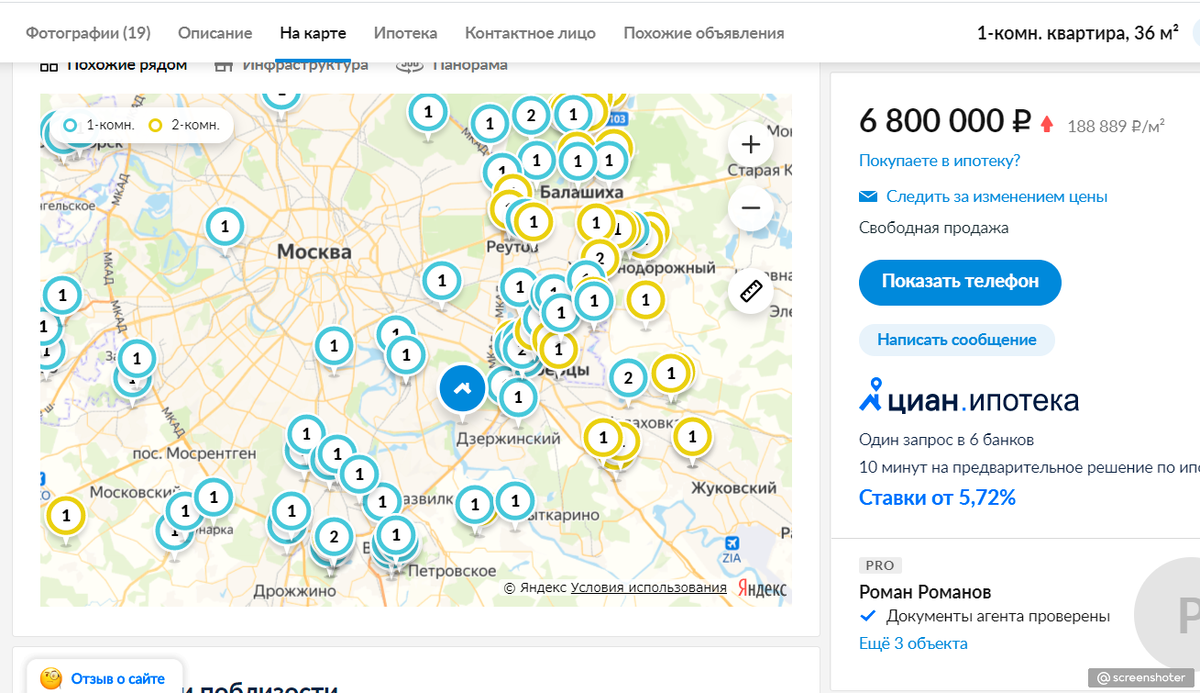Open the Ипотека tab
The width and height of the screenshot is (1200, 693).
405,32
